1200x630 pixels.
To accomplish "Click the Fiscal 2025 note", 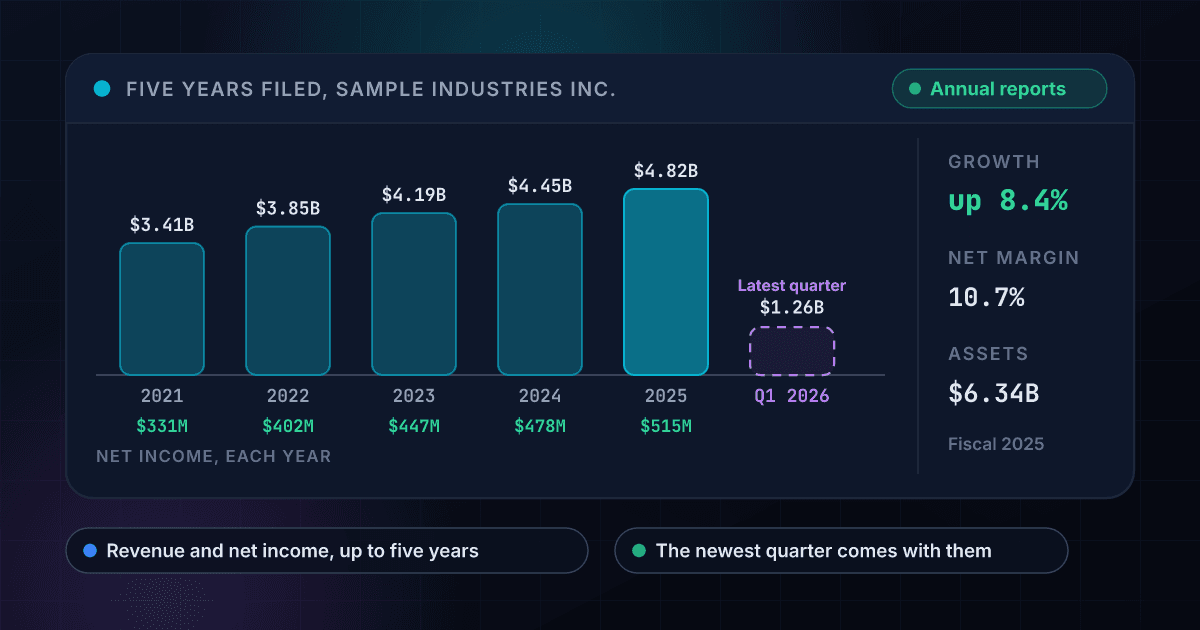I will 996,443.
